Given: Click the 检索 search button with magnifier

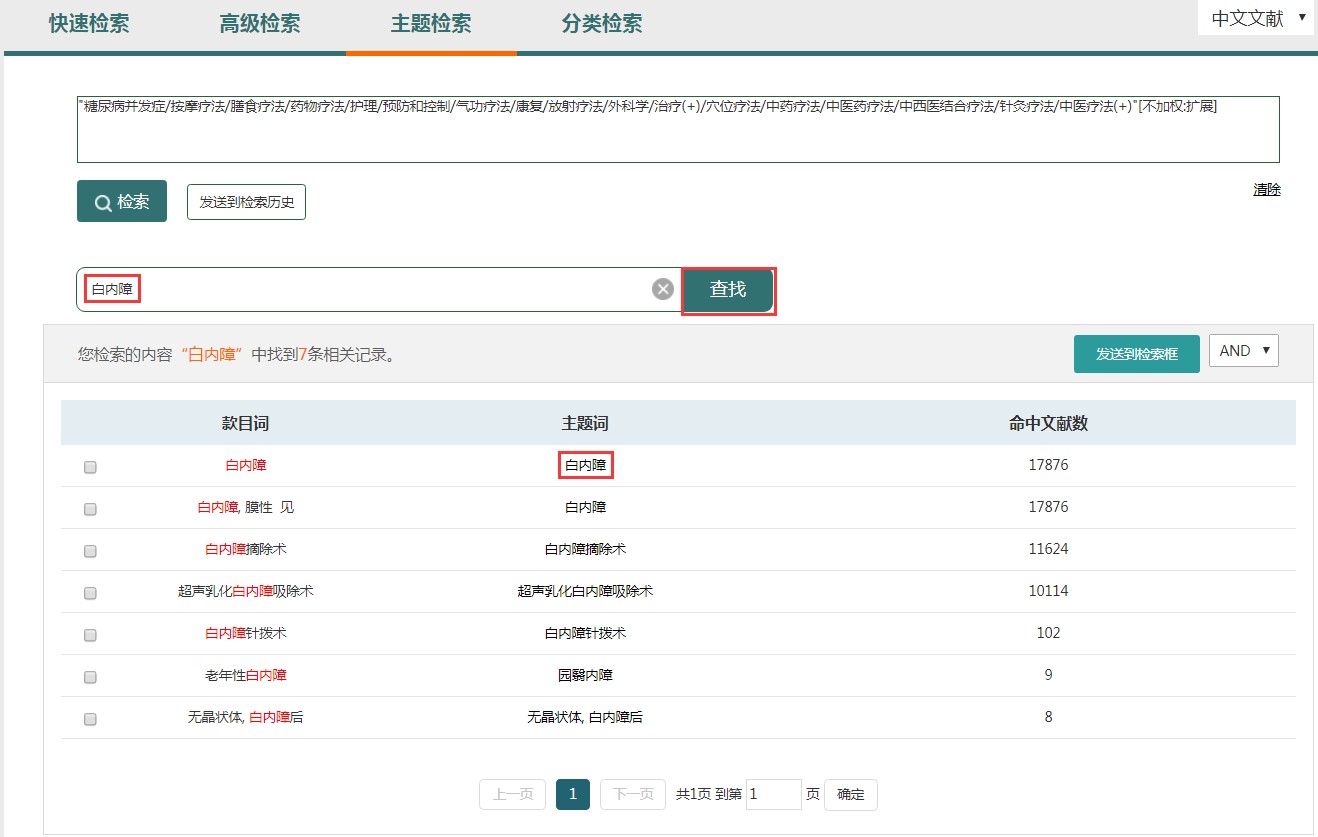Looking at the screenshot, I should coord(122,201).
